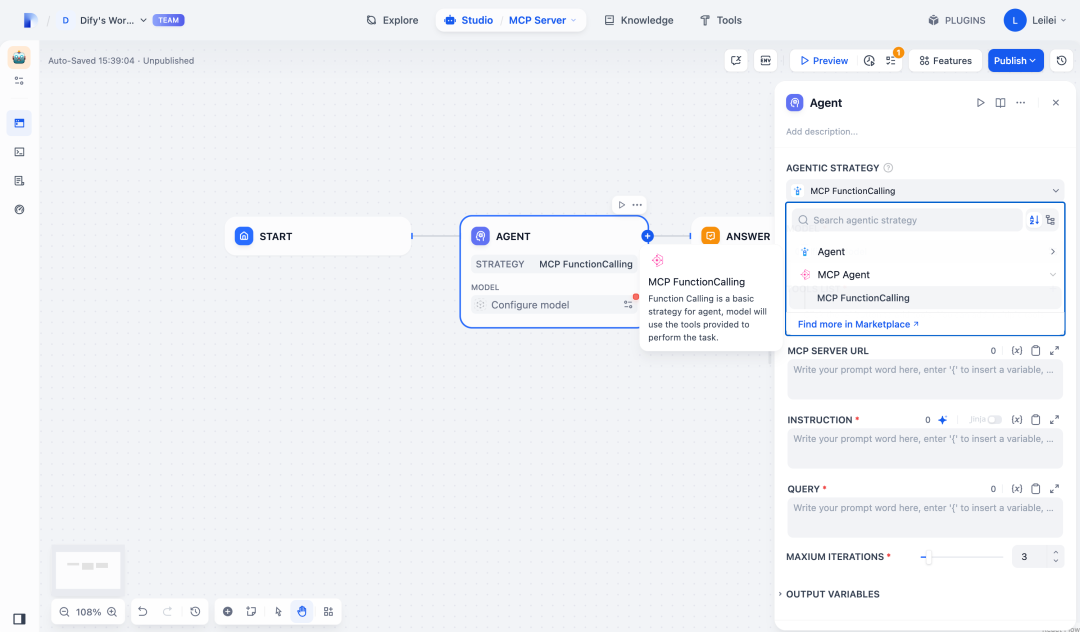Viewport: 1080px width, 632px height.
Task: Run the Agent node with the play icon
Action: click(x=980, y=102)
